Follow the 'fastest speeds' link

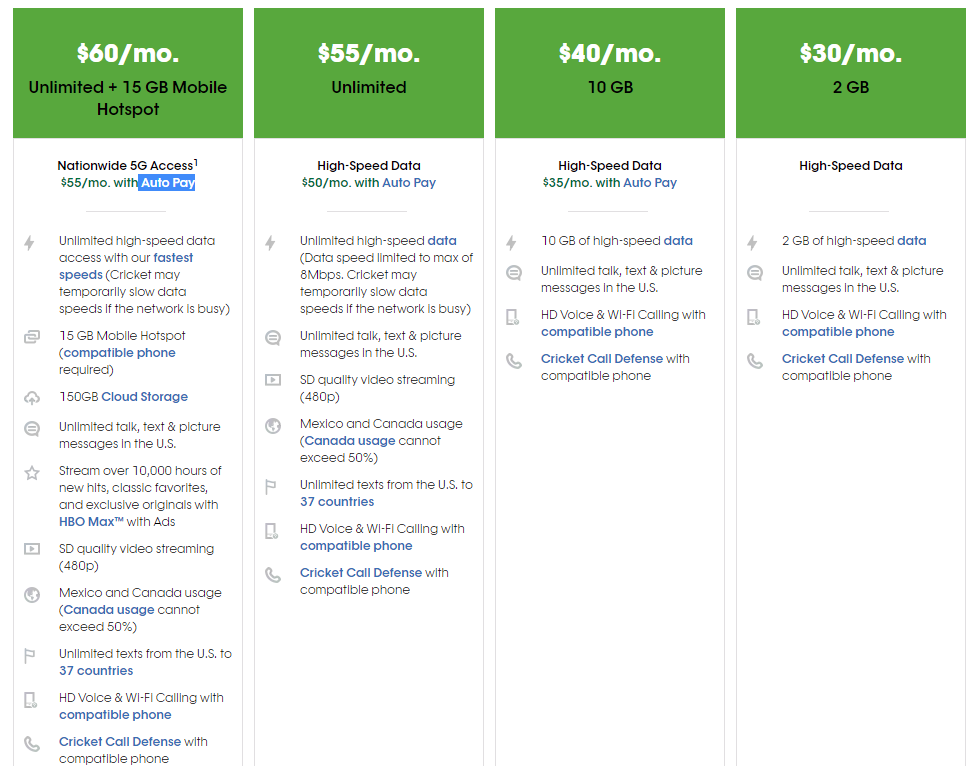pos(126,266)
